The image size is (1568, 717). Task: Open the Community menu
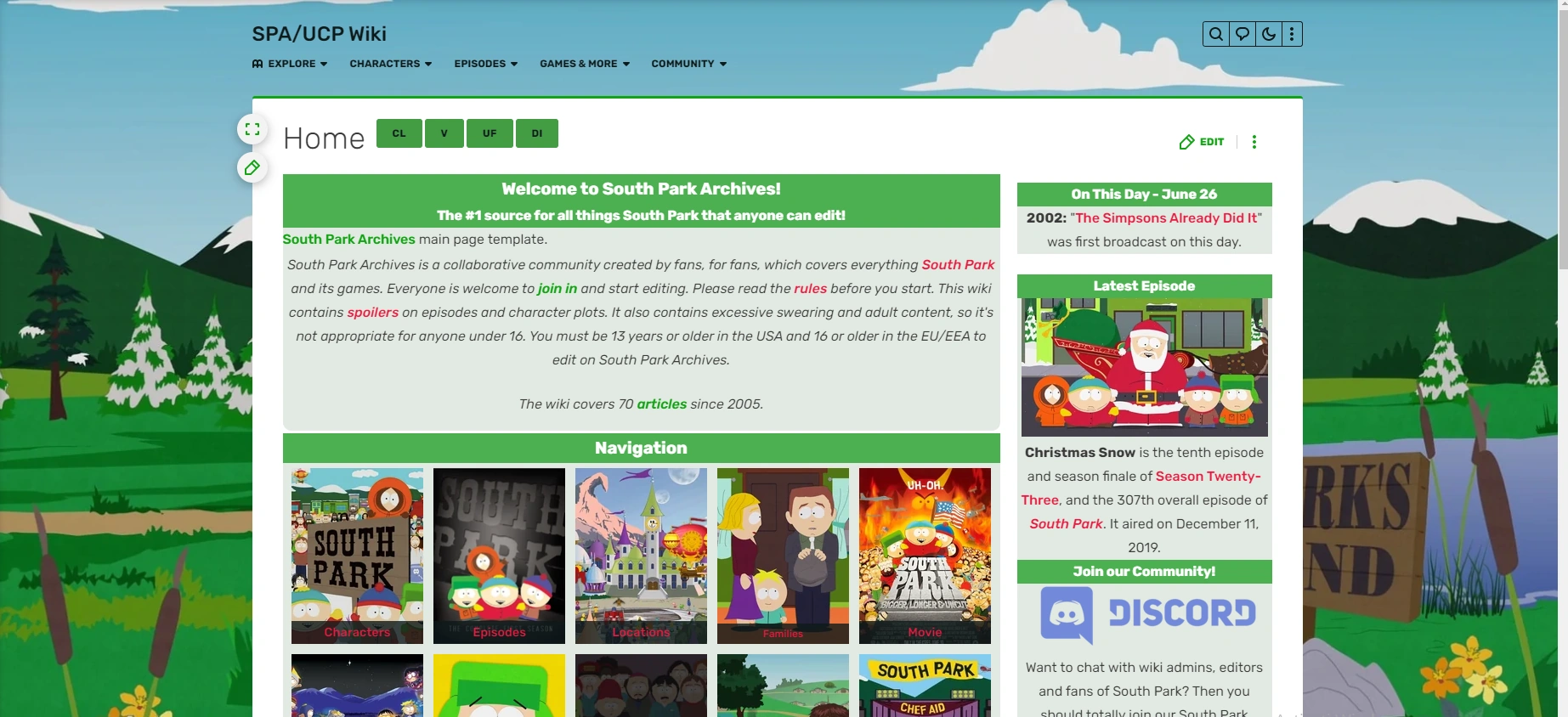(x=689, y=64)
